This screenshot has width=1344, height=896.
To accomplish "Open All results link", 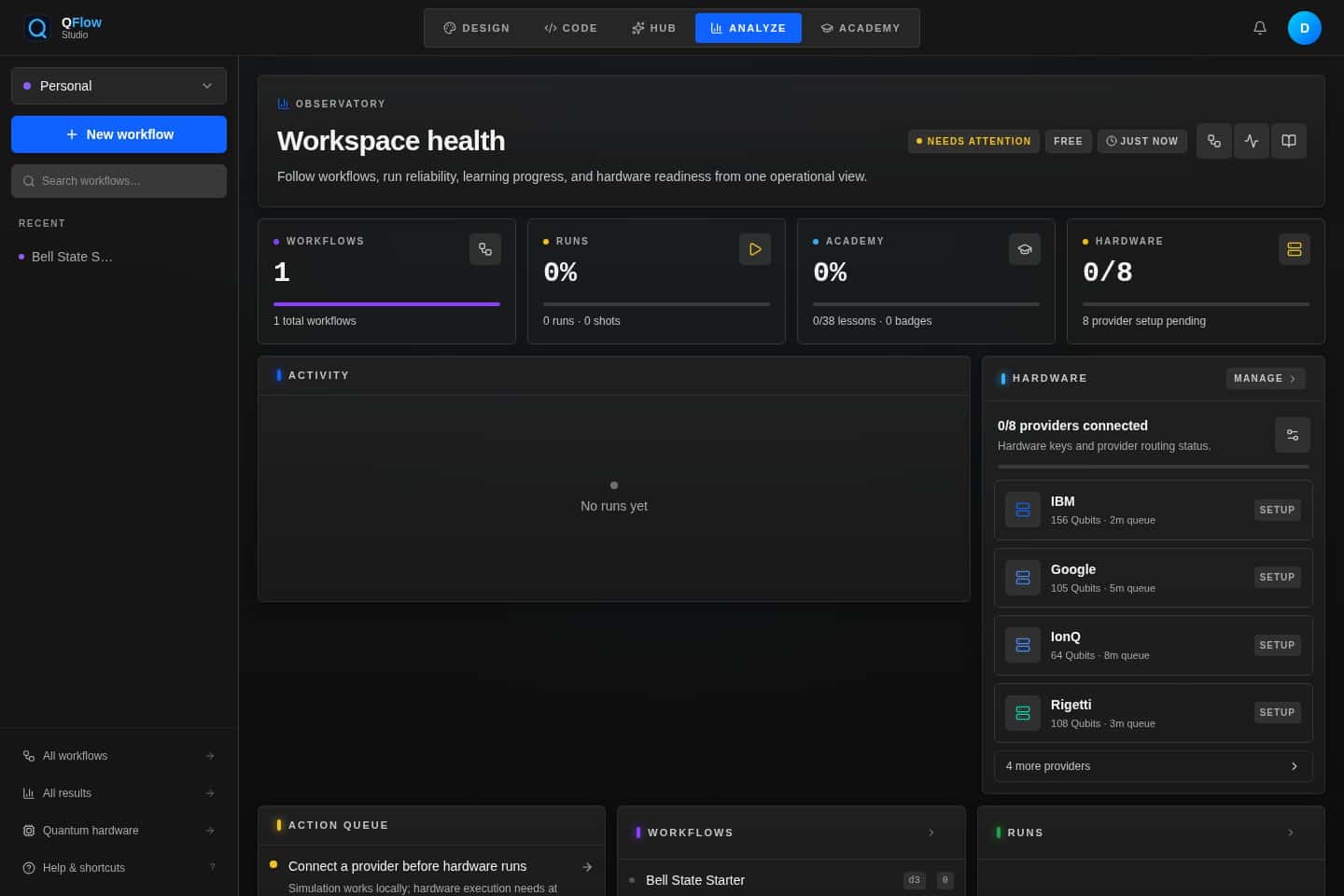I will (119, 793).
